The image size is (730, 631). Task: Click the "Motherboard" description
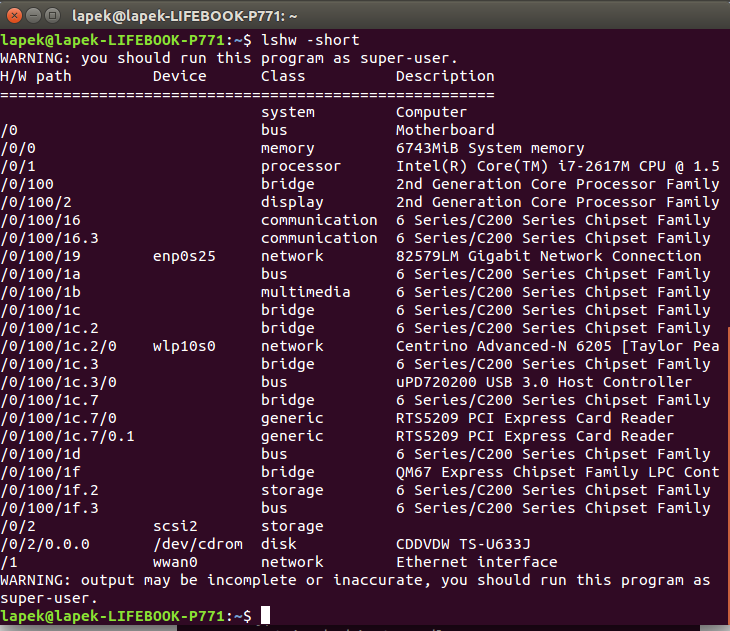click(x=445, y=130)
